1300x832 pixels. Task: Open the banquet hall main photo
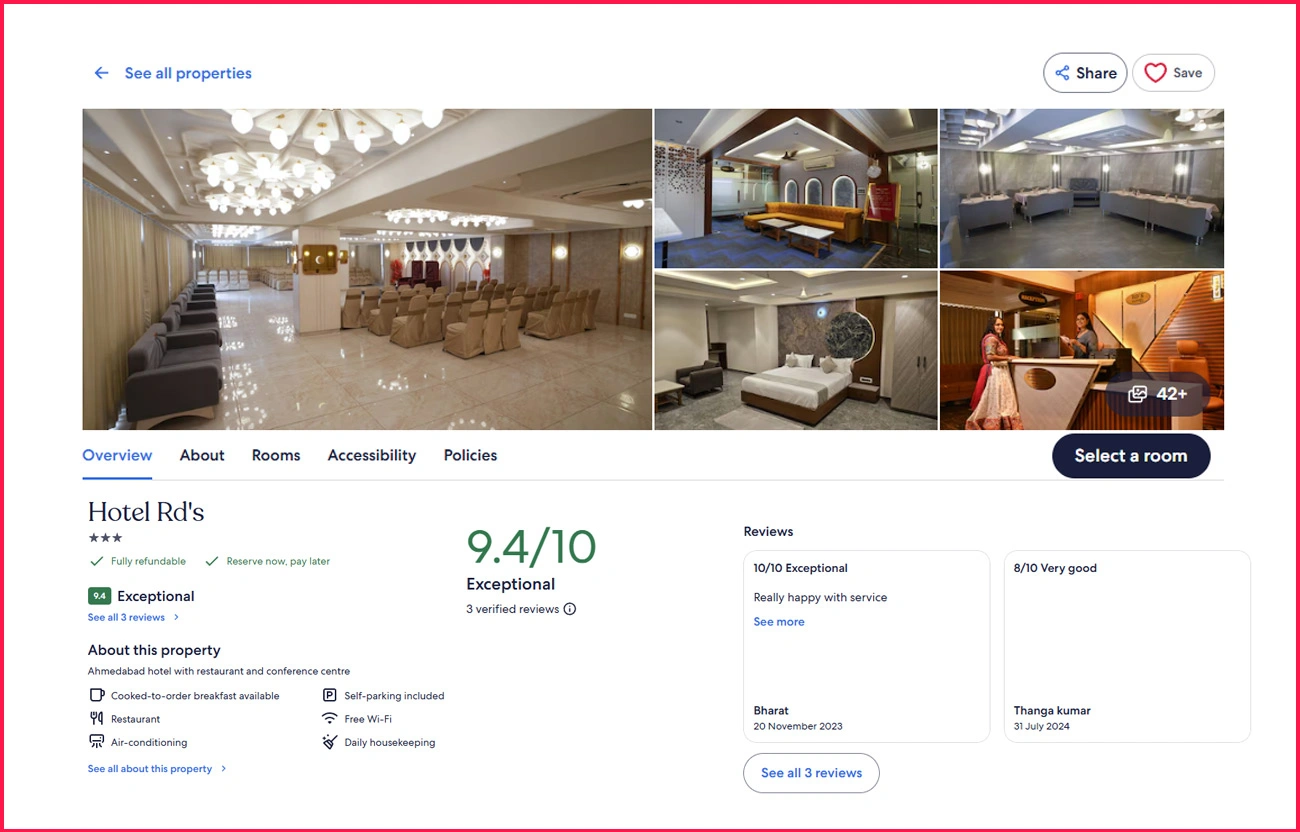(367, 269)
